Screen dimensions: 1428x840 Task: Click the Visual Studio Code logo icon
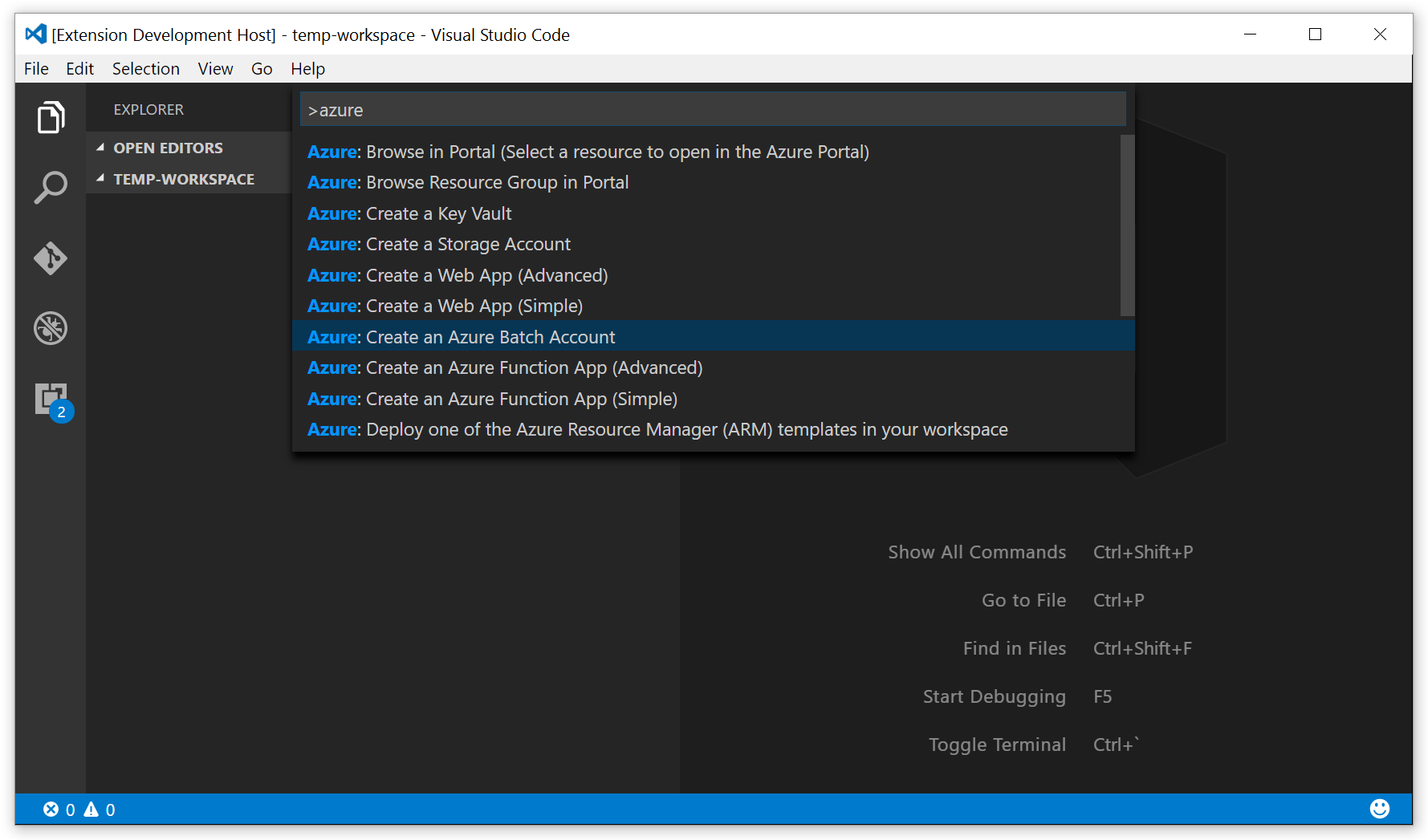pyautogui.click(x=36, y=34)
